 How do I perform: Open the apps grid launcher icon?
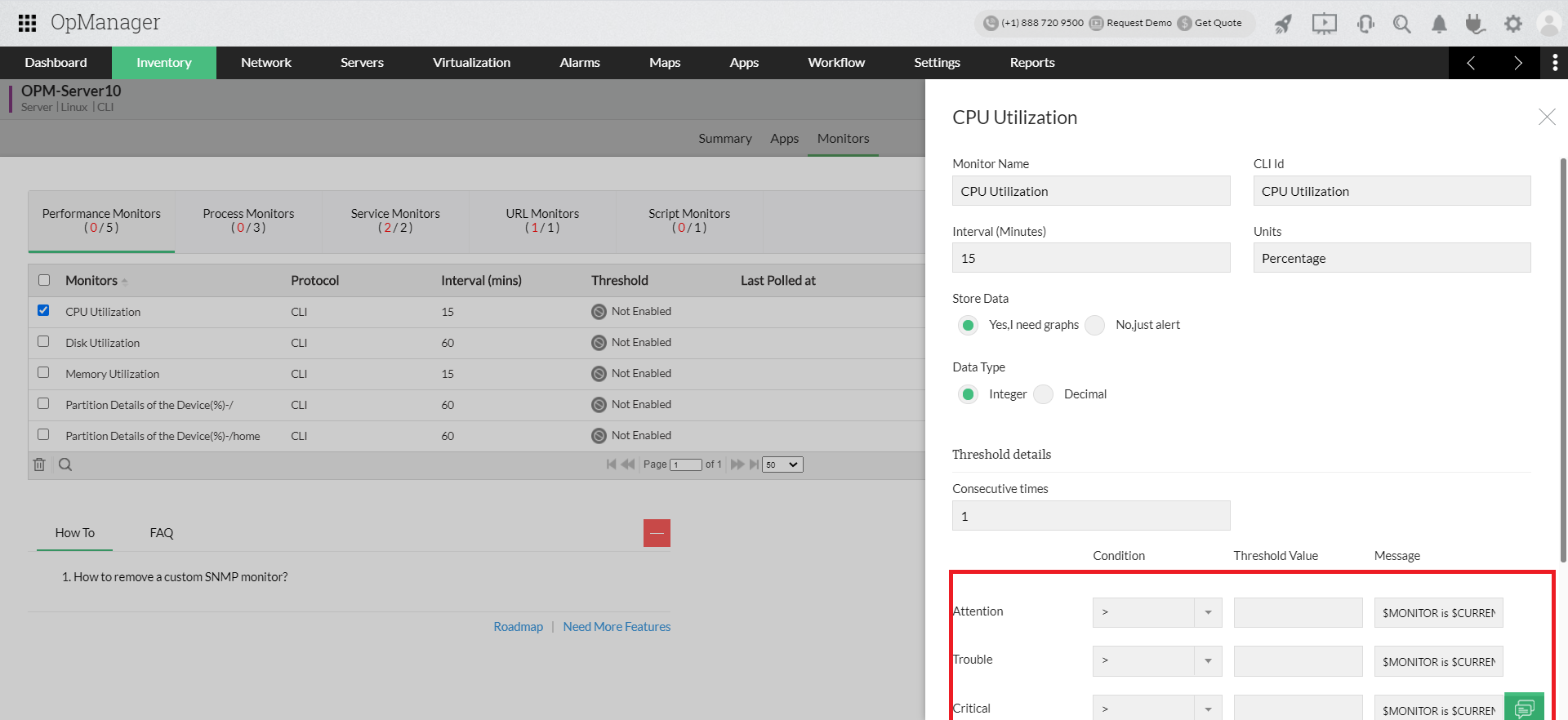coord(27,23)
